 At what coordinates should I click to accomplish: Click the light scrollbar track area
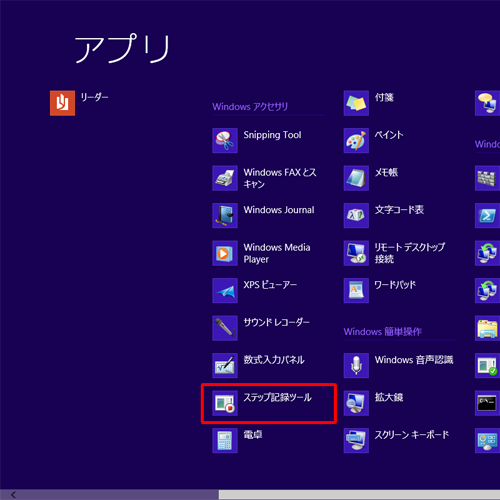[x=359, y=495]
